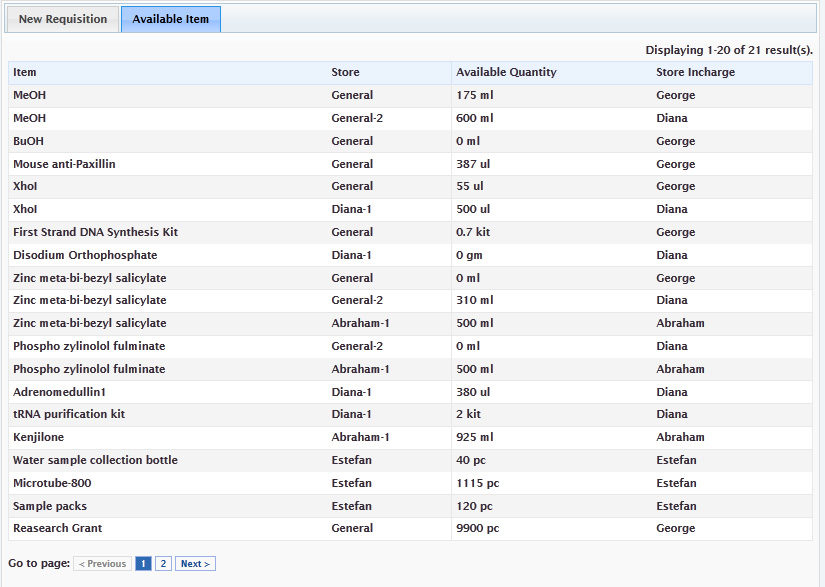The height and width of the screenshot is (587, 825).
Task: Select the Reasearch Grant row
Action: point(57,528)
